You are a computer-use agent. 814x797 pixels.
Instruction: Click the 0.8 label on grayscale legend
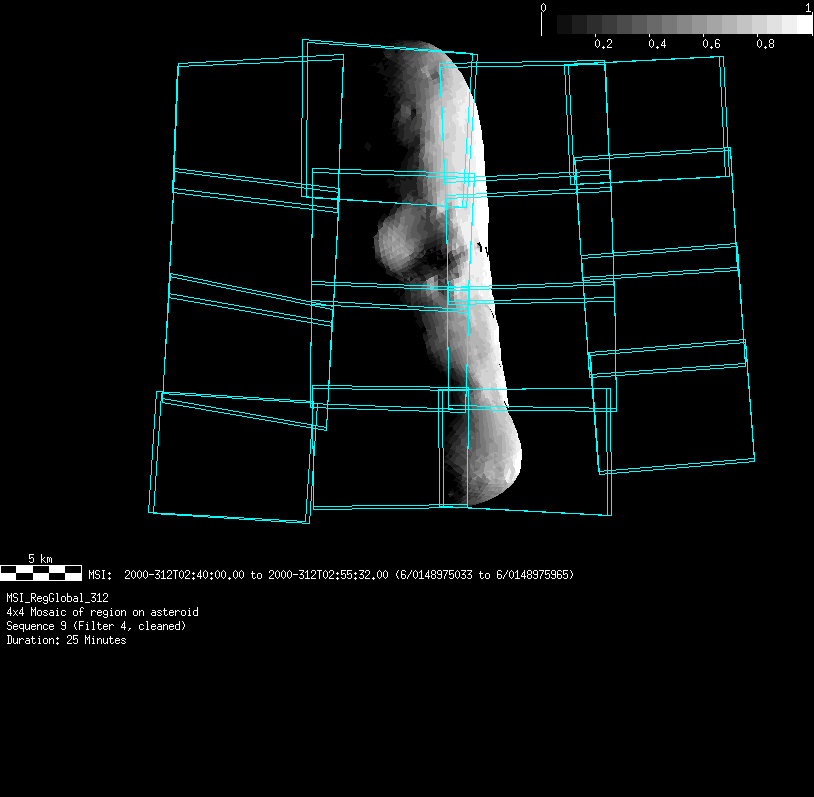pyautogui.click(x=765, y=45)
